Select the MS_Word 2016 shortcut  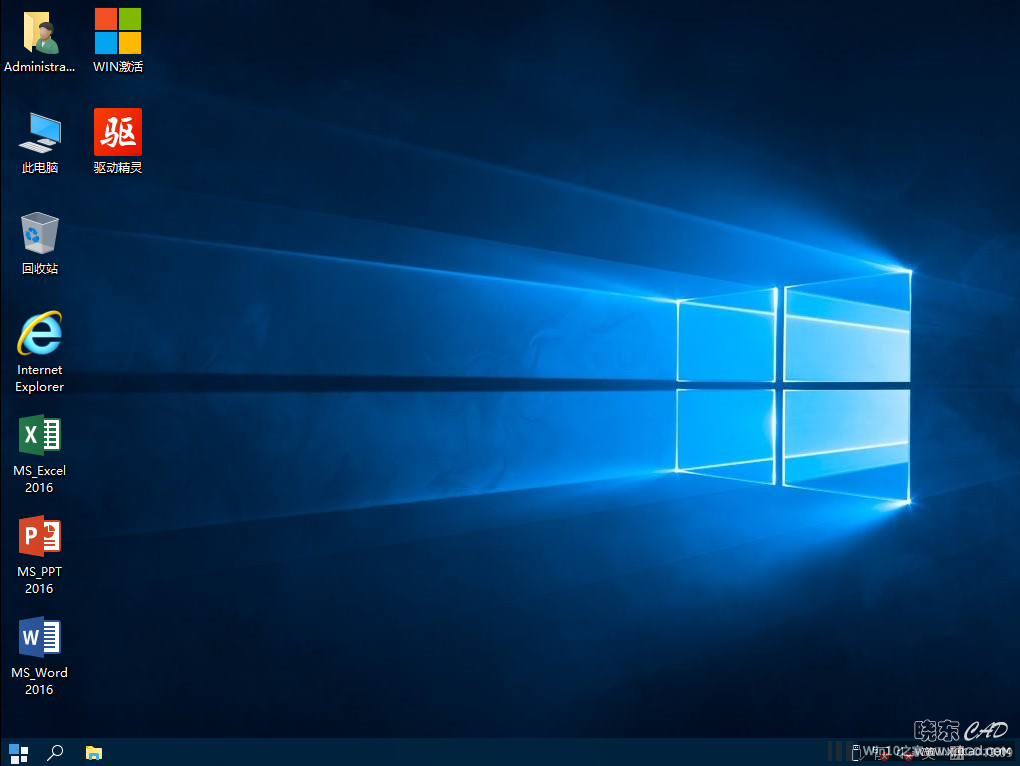[40, 655]
